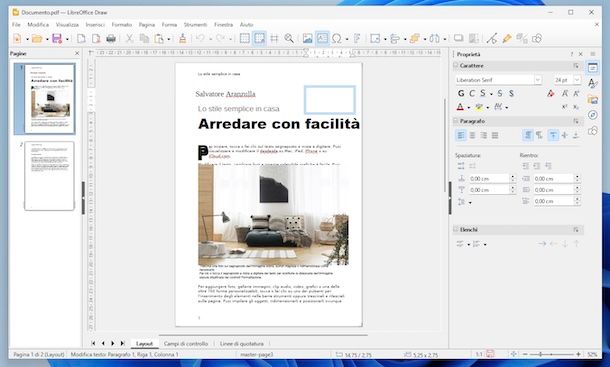
Task: Select the Layout layer tab
Action: click(144, 344)
